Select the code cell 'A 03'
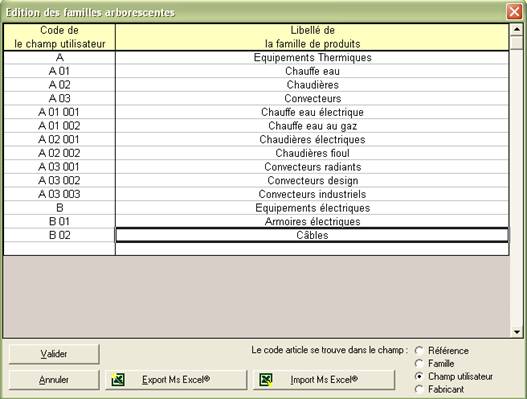527x399 pixels. point(59,98)
